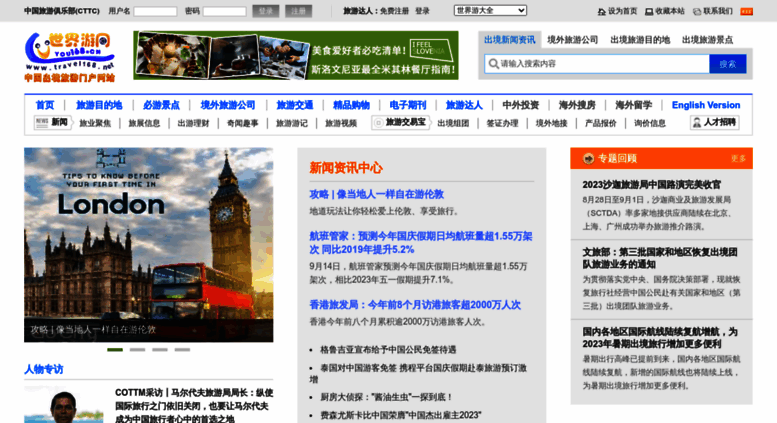Open the 询价信息 link
777x423 pixels.
(650, 123)
